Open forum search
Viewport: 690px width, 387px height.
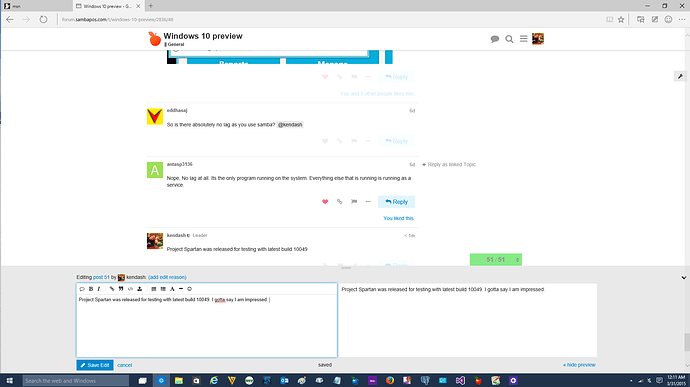point(509,39)
